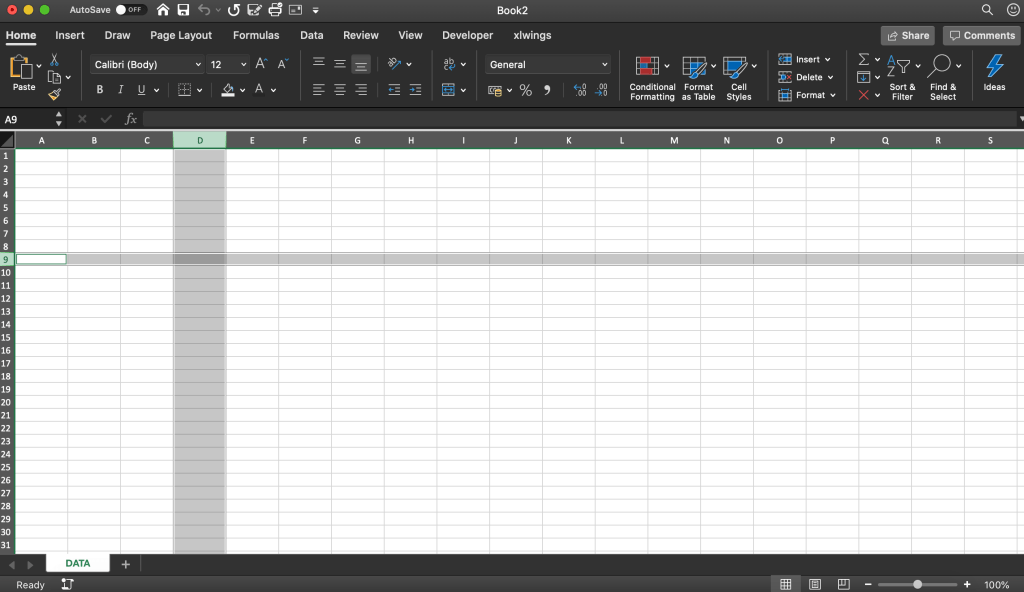This screenshot has width=1024, height=592.
Task: Expand the General number format dropdown
Action: pyautogui.click(x=548, y=64)
